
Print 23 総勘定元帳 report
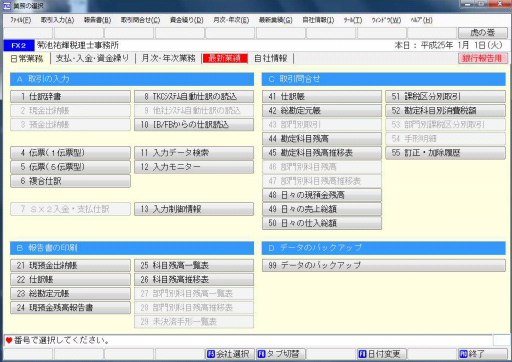pyautogui.click(x=70, y=294)
